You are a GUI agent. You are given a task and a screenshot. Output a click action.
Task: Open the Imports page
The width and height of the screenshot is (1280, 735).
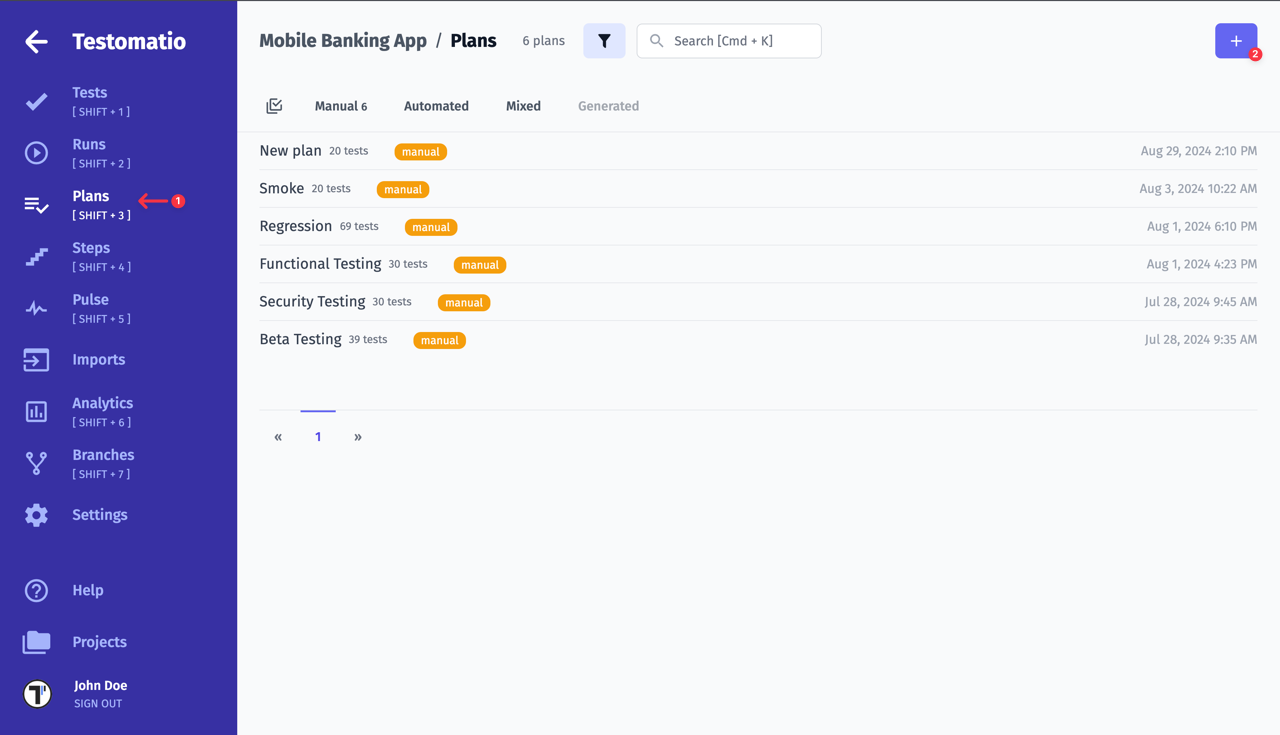click(x=97, y=359)
